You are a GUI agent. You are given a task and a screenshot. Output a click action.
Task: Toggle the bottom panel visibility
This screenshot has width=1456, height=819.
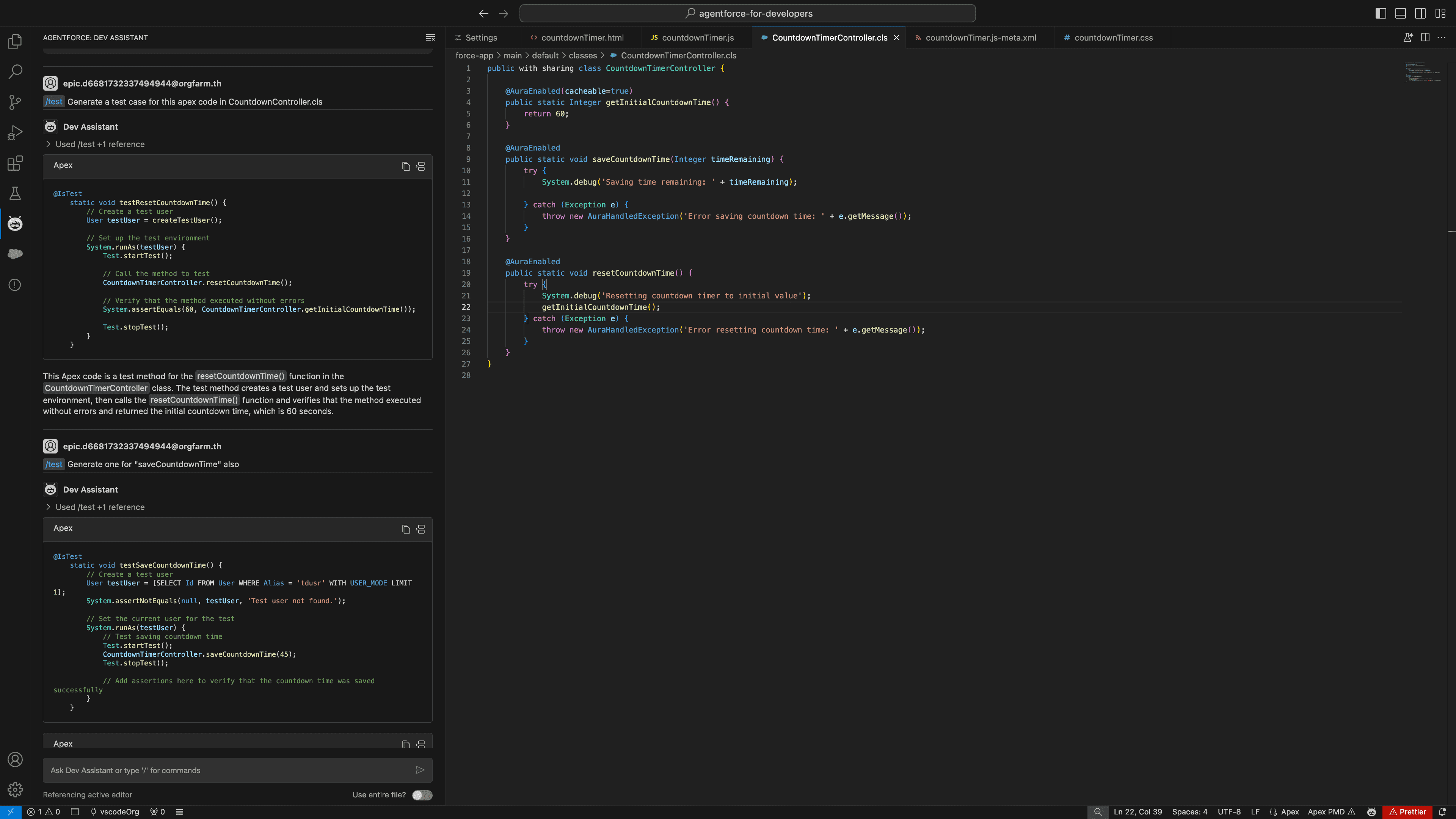tap(1401, 13)
